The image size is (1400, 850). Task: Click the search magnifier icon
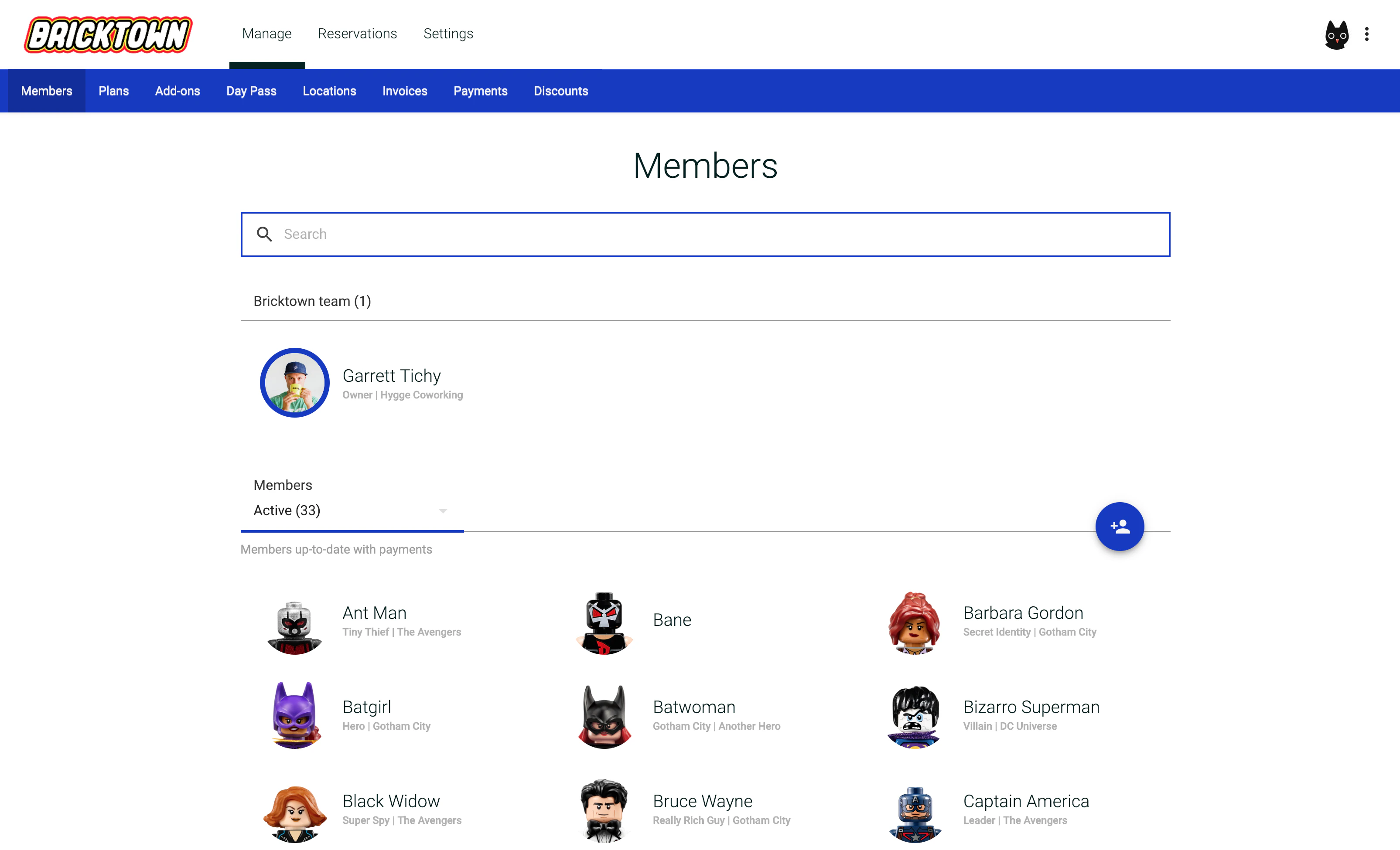point(264,234)
